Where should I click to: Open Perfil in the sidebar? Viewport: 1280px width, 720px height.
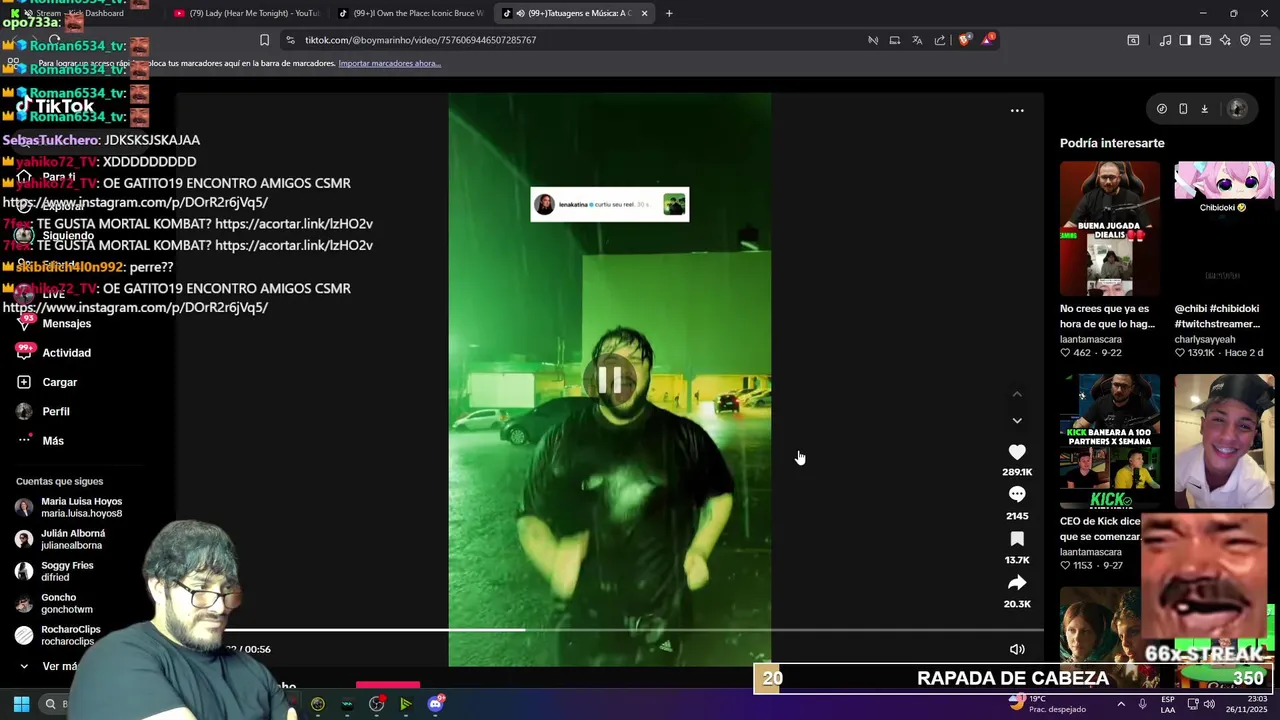(56, 411)
